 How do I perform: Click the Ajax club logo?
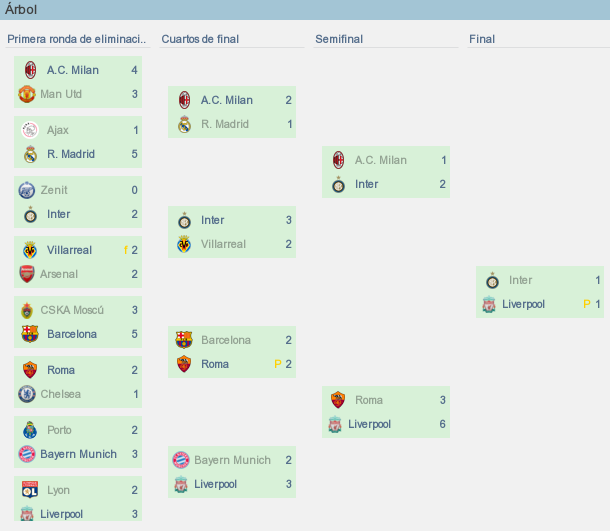tap(30, 130)
